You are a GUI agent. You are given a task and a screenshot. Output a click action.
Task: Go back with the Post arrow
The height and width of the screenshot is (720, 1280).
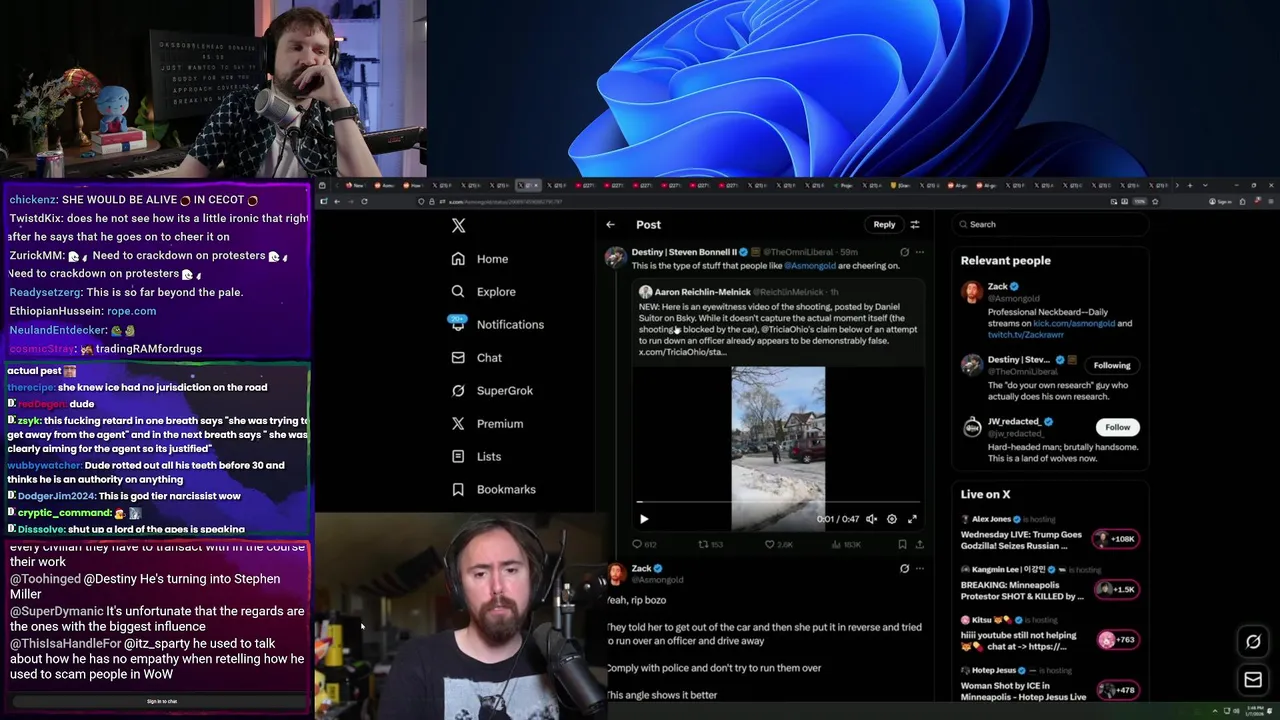point(611,225)
